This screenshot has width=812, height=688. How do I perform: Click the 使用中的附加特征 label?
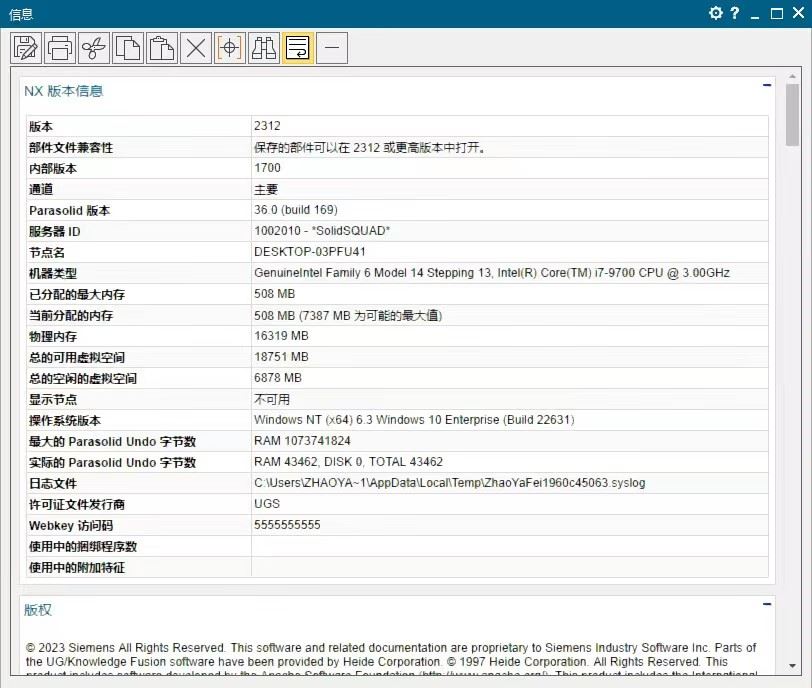pos(77,568)
